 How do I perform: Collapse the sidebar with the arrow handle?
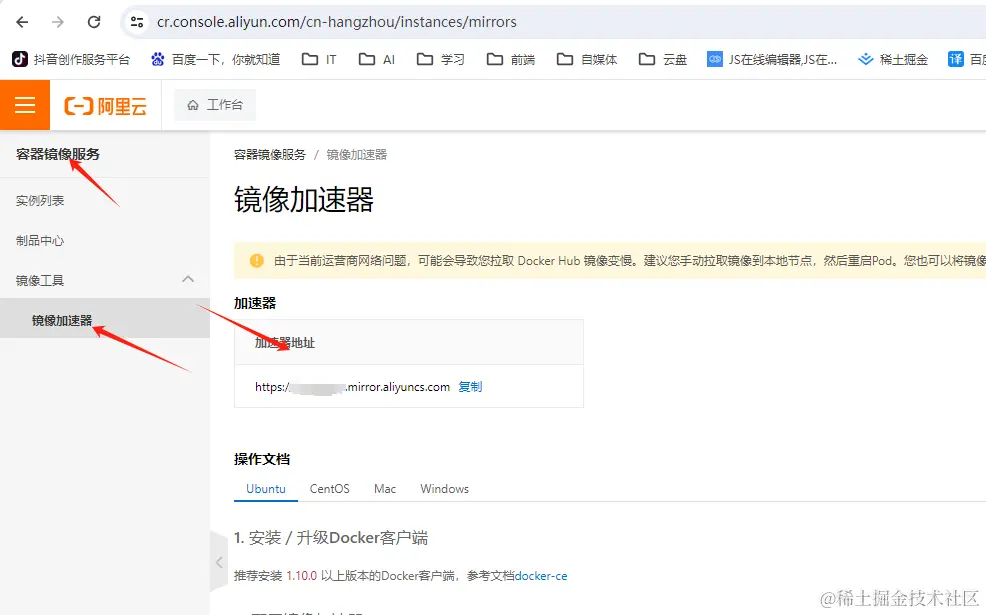pos(219,562)
